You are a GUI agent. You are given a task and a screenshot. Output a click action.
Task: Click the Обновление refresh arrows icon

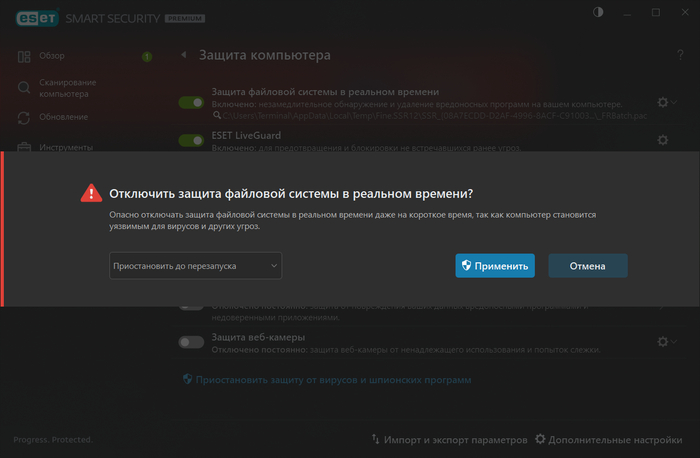tap(24, 117)
